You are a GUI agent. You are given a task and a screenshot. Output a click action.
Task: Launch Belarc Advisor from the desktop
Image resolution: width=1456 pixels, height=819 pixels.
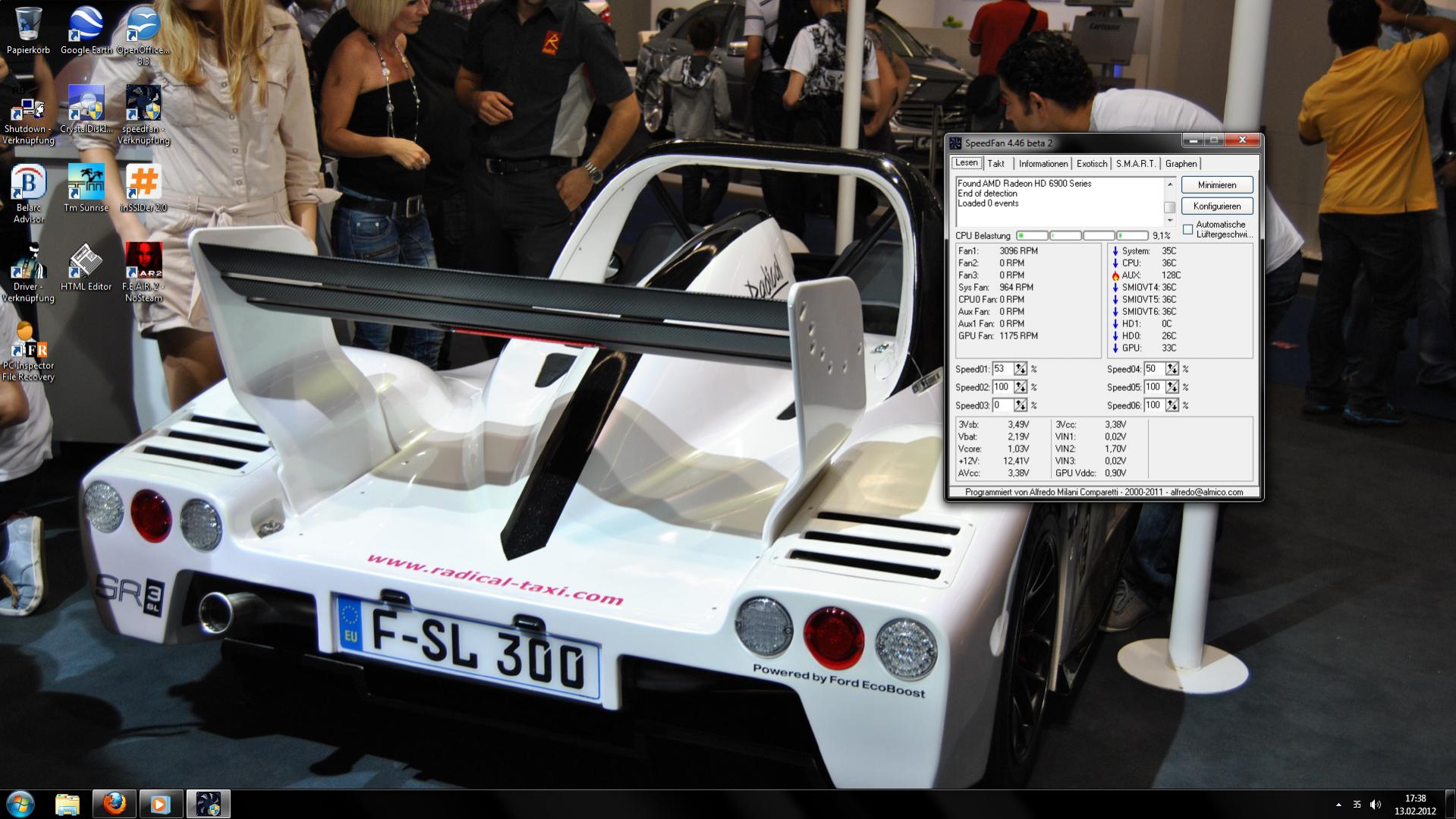(x=28, y=194)
